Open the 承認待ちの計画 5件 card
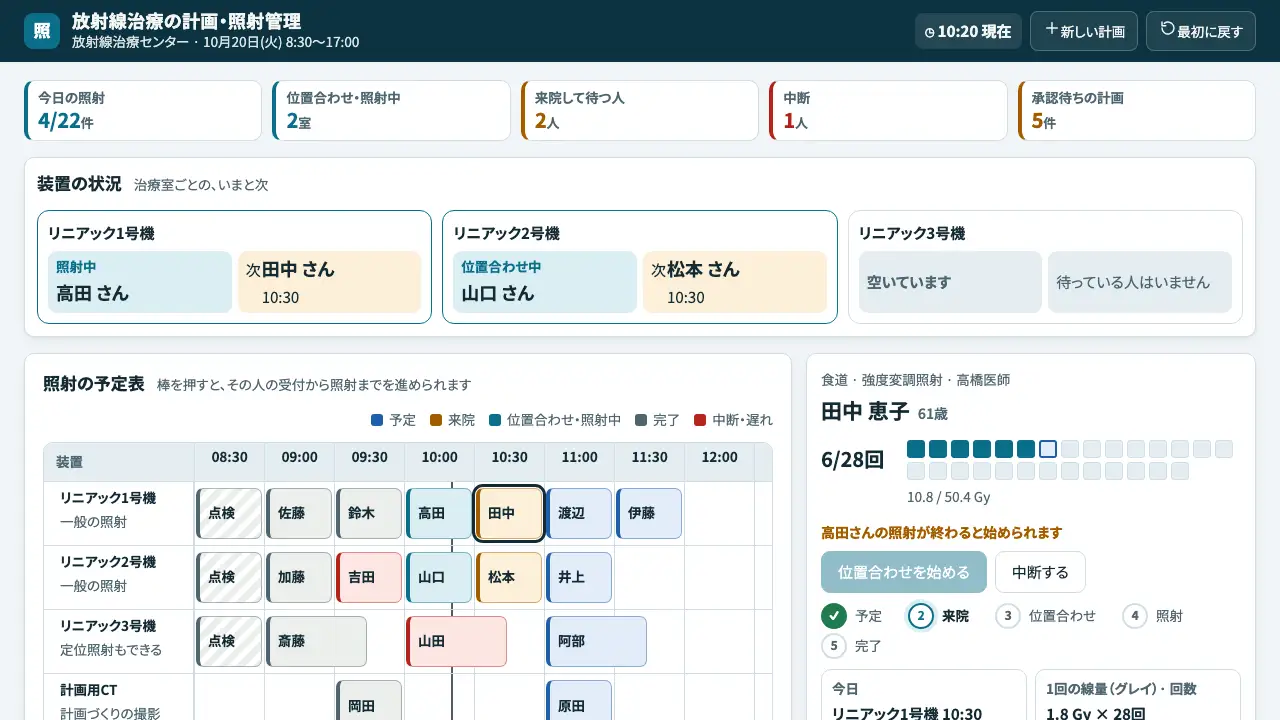This screenshot has height=720, width=1280. [1137, 111]
